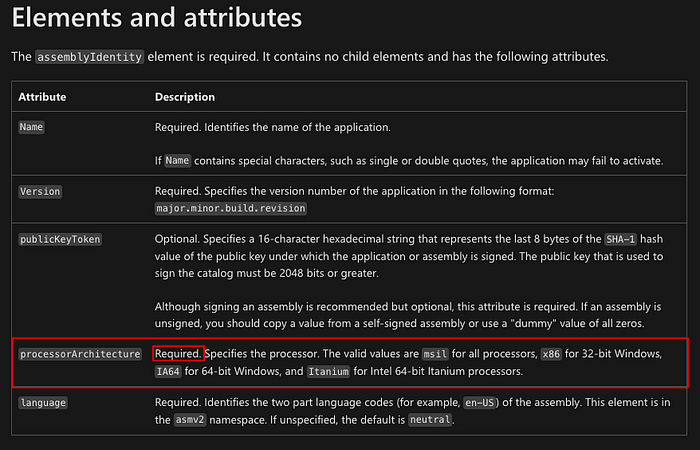Image resolution: width=700 pixels, height=450 pixels.
Task: Select the processorArchitecture attribute cell
Action: click(x=82, y=354)
